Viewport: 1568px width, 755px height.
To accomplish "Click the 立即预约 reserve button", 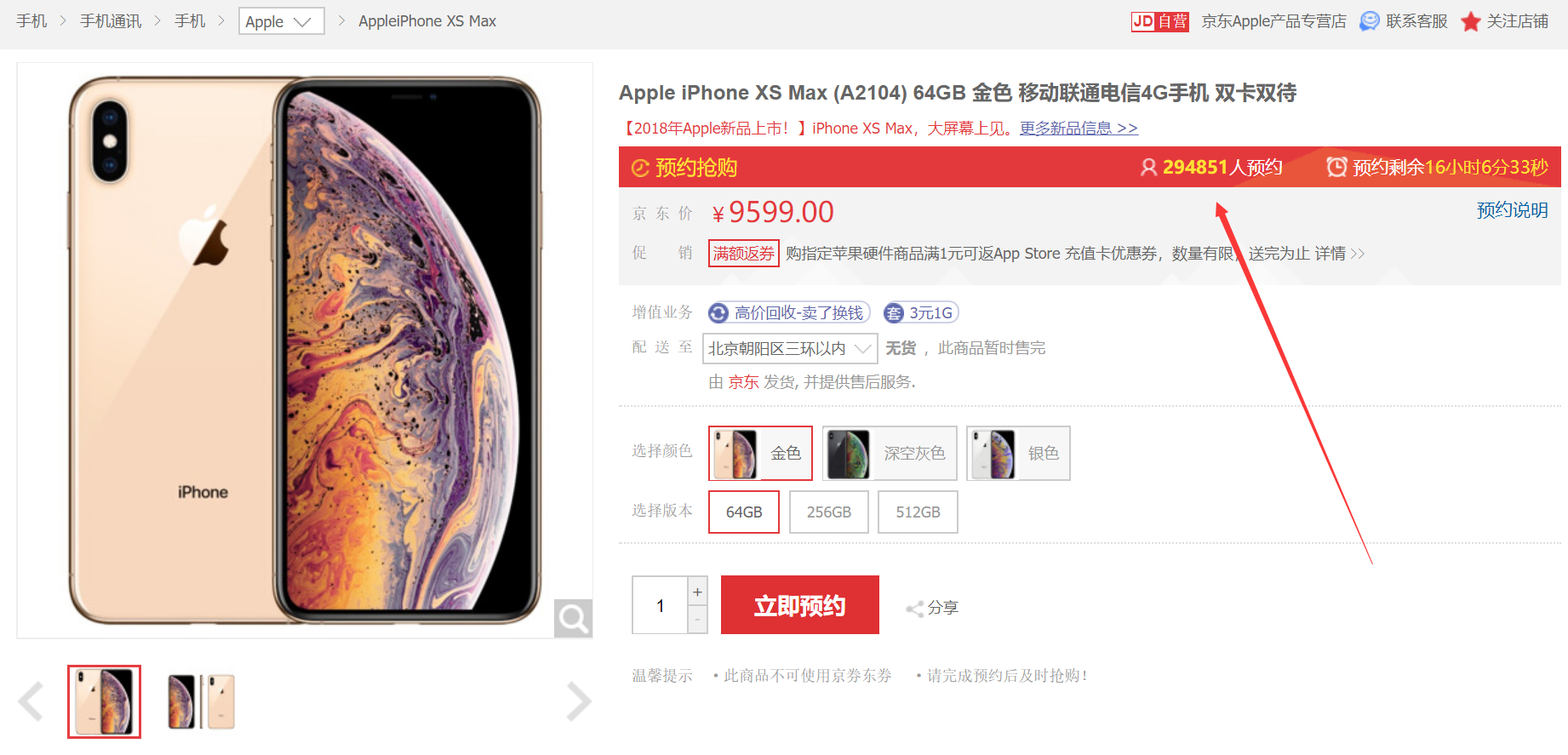I will (x=800, y=605).
